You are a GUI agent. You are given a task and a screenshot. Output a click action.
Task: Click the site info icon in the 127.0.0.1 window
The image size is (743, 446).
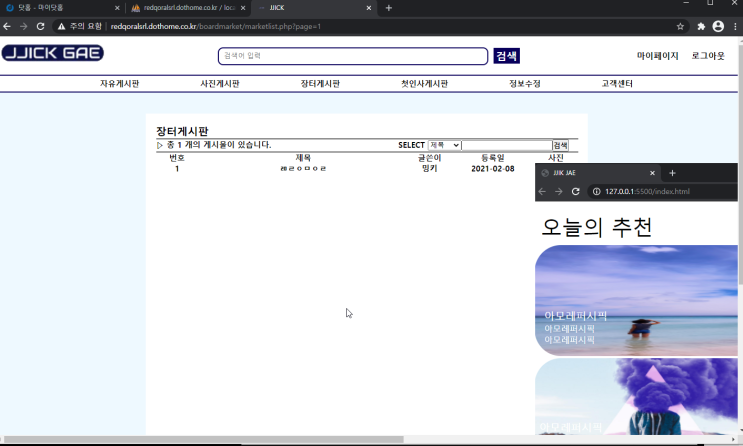(597, 191)
